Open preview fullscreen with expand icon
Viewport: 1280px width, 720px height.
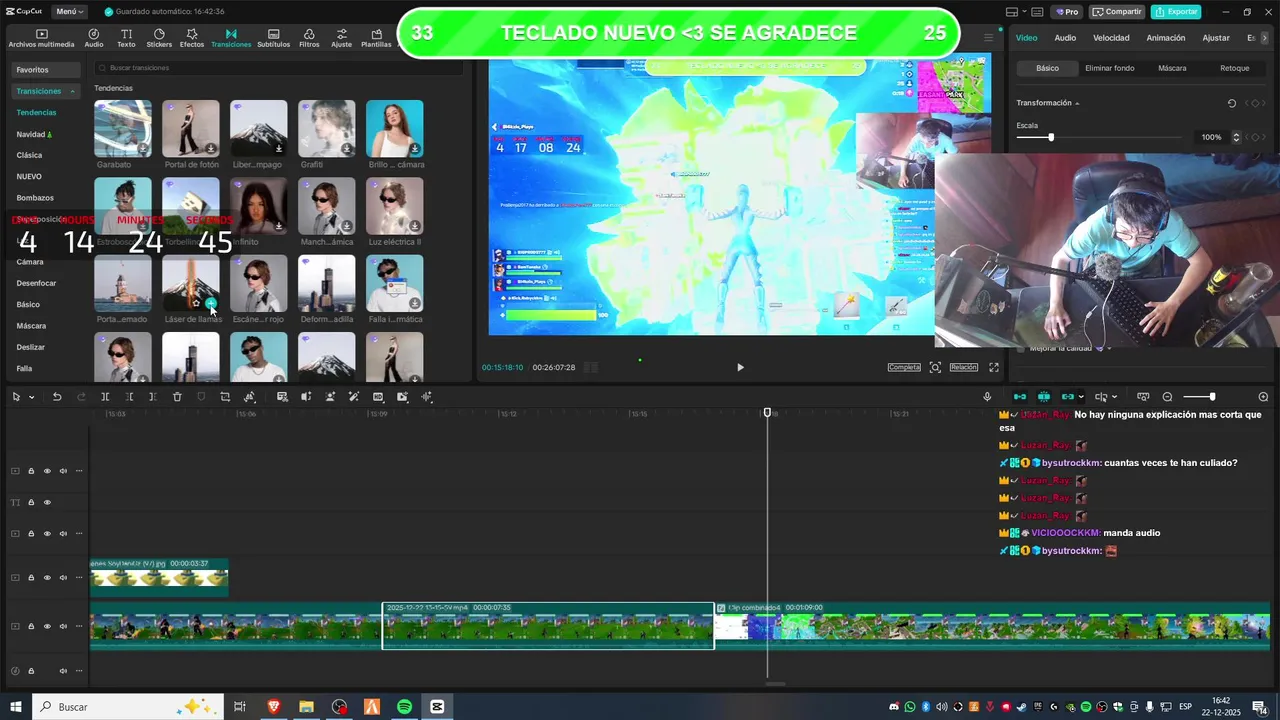coord(994,367)
